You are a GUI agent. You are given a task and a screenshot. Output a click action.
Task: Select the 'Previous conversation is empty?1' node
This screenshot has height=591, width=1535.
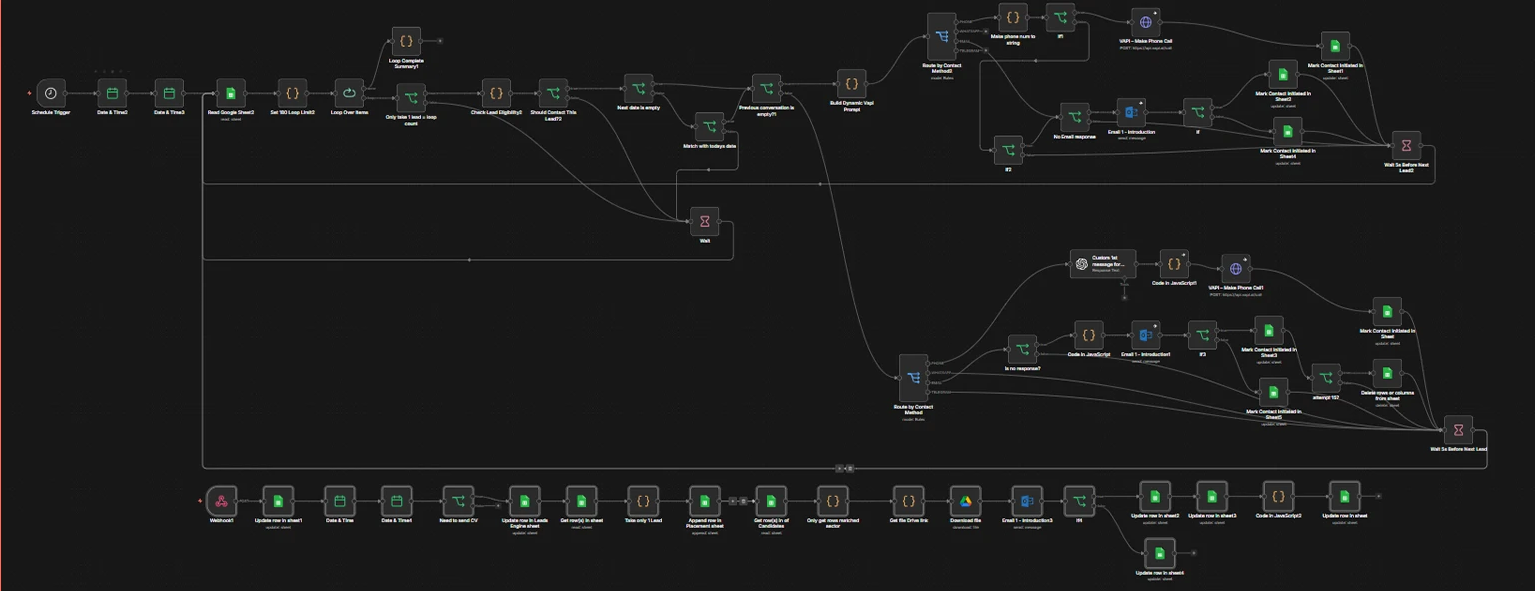pyautogui.click(x=766, y=88)
